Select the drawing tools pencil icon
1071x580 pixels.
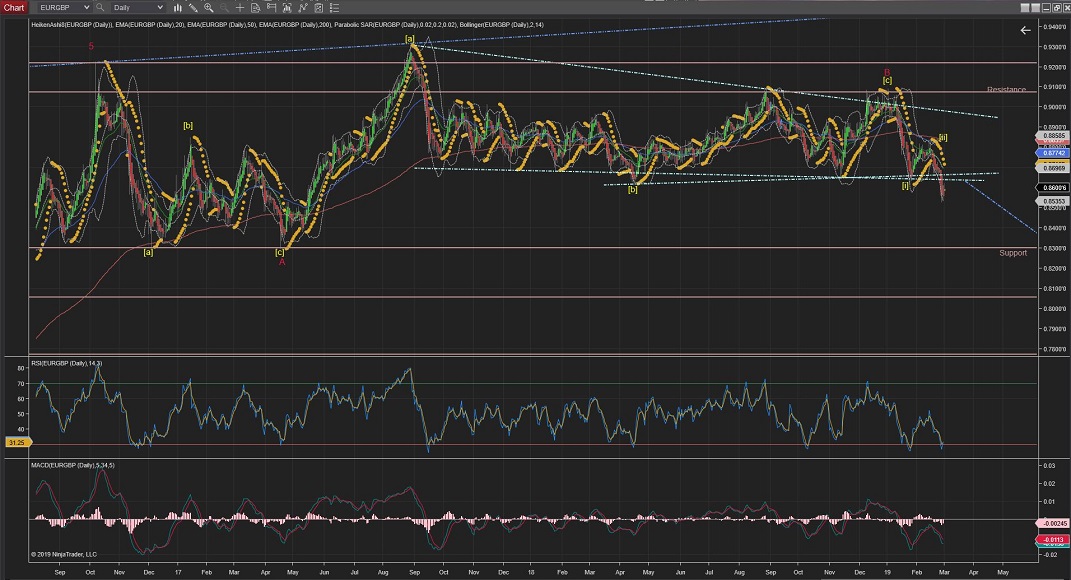(193, 8)
